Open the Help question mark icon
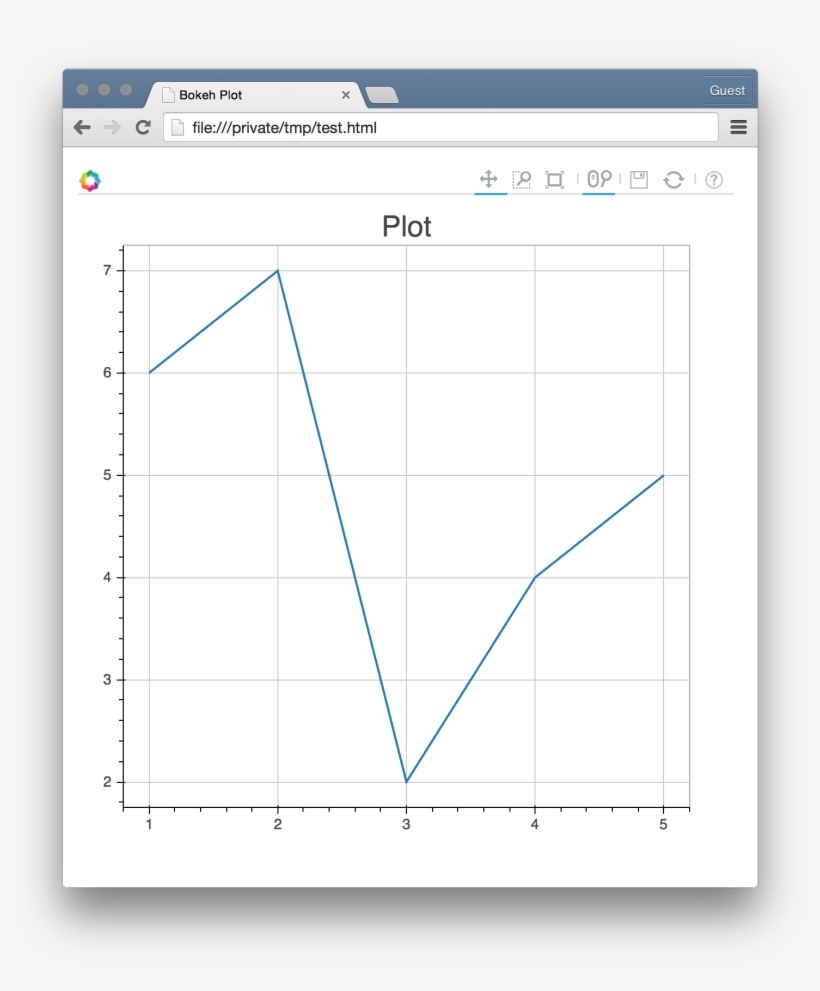Viewport: 820px width, 991px height. (x=714, y=180)
